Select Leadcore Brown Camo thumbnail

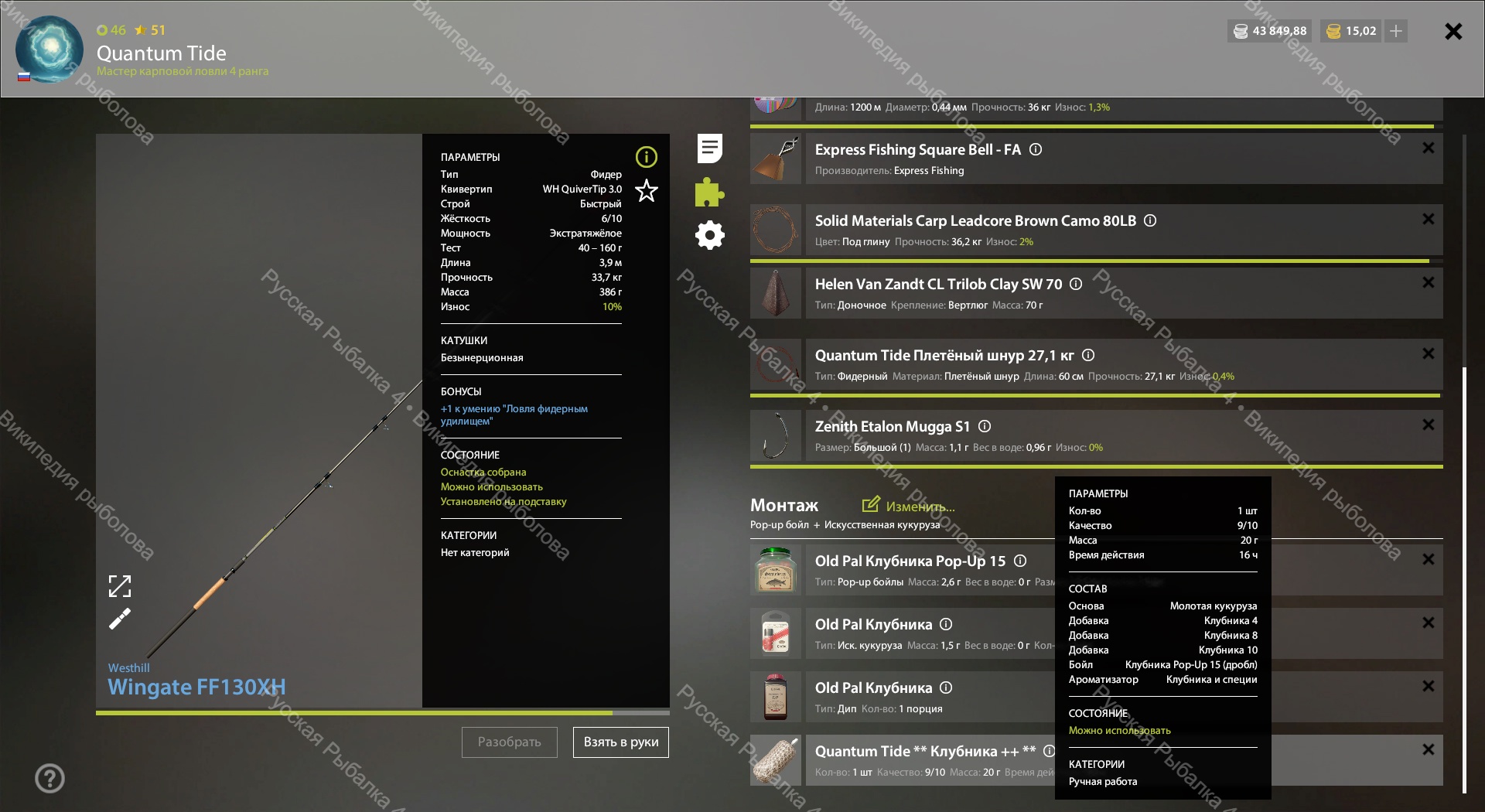point(775,230)
